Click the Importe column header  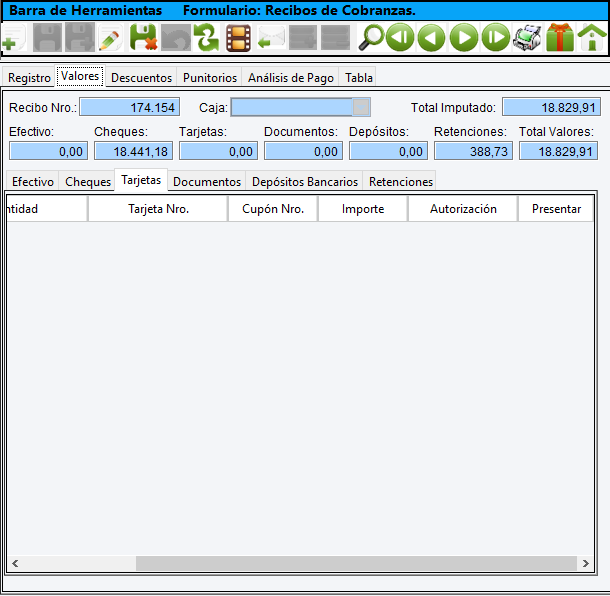[363, 209]
